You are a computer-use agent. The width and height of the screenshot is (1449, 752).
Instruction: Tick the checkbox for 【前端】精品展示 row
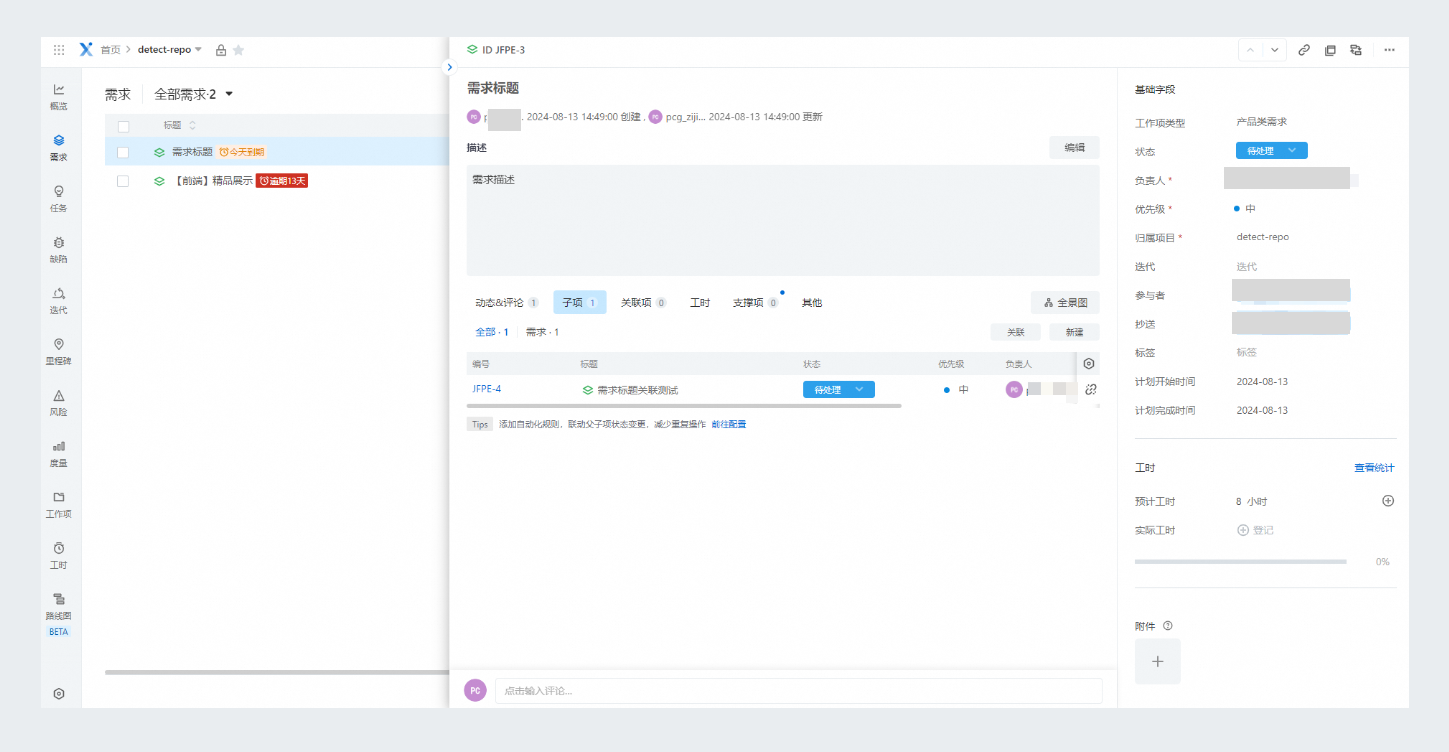tap(123, 181)
